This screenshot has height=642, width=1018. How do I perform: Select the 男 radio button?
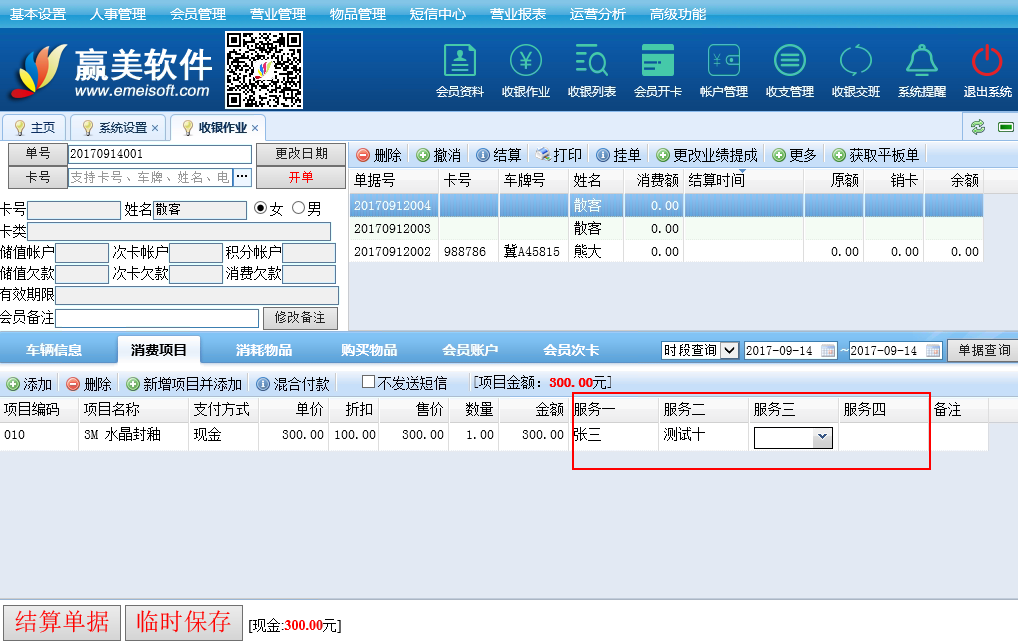pyautogui.click(x=298, y=209)
